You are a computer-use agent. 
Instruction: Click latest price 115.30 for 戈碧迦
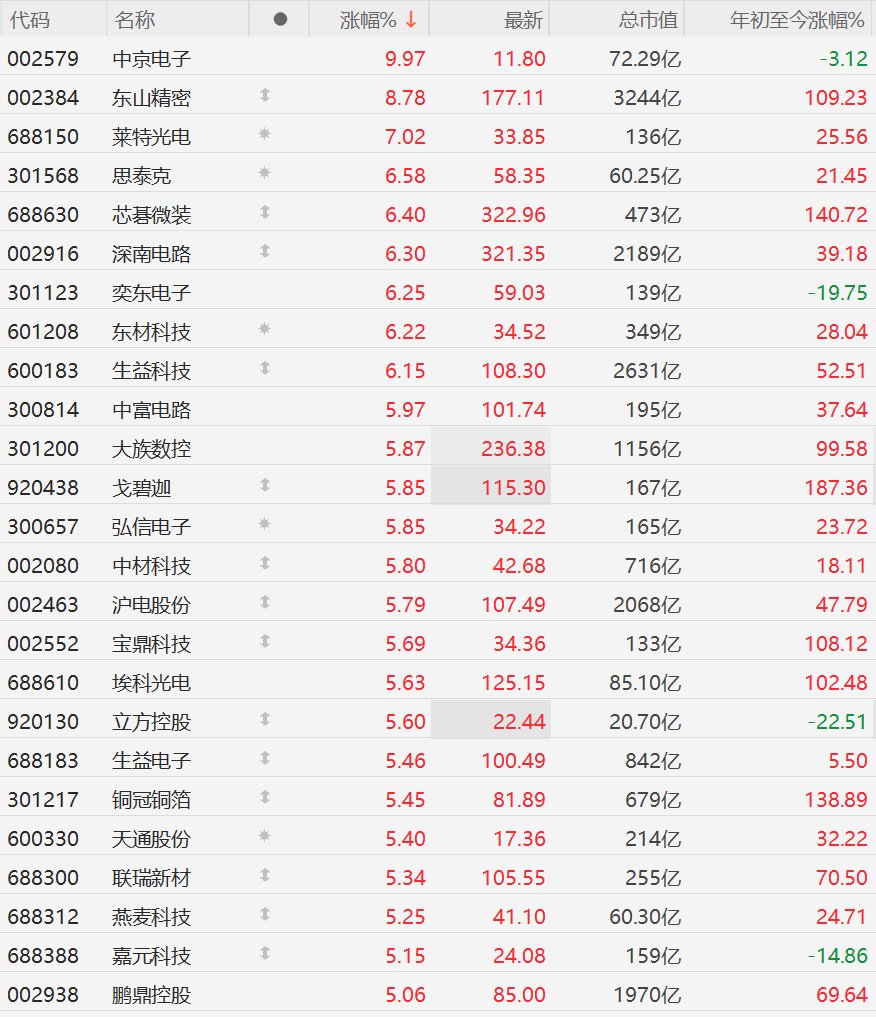[513, 488]
